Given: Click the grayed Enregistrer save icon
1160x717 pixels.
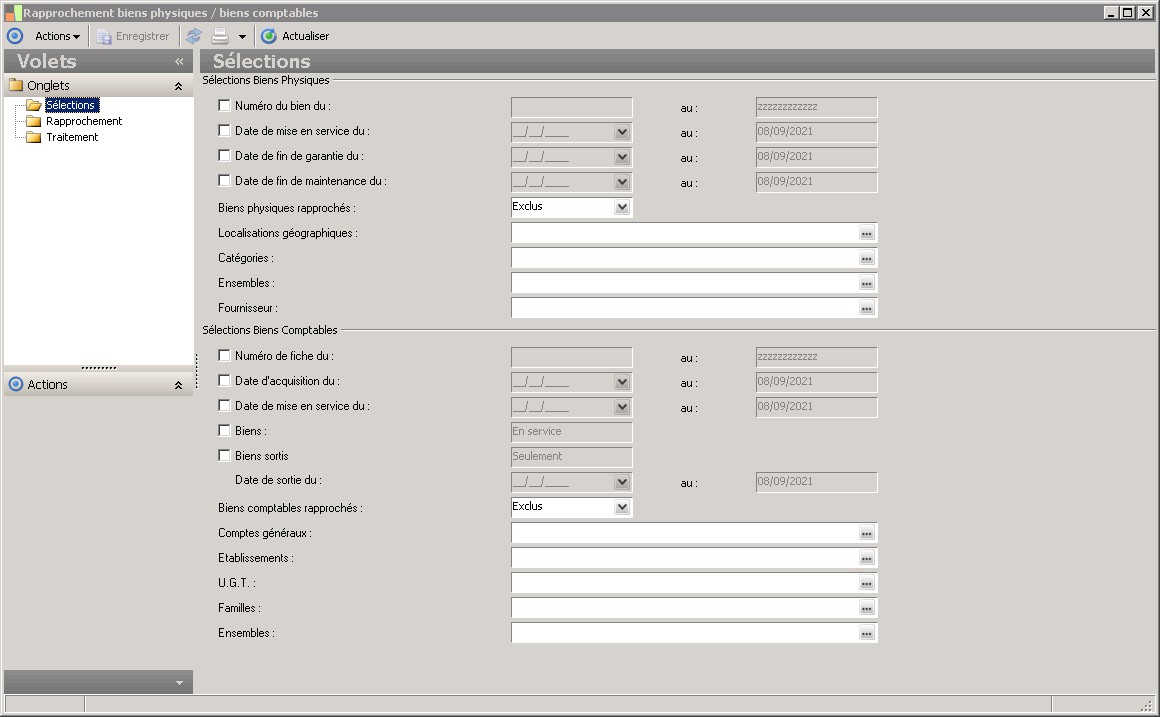Looking at the screenshot, I should click(104, 36).
